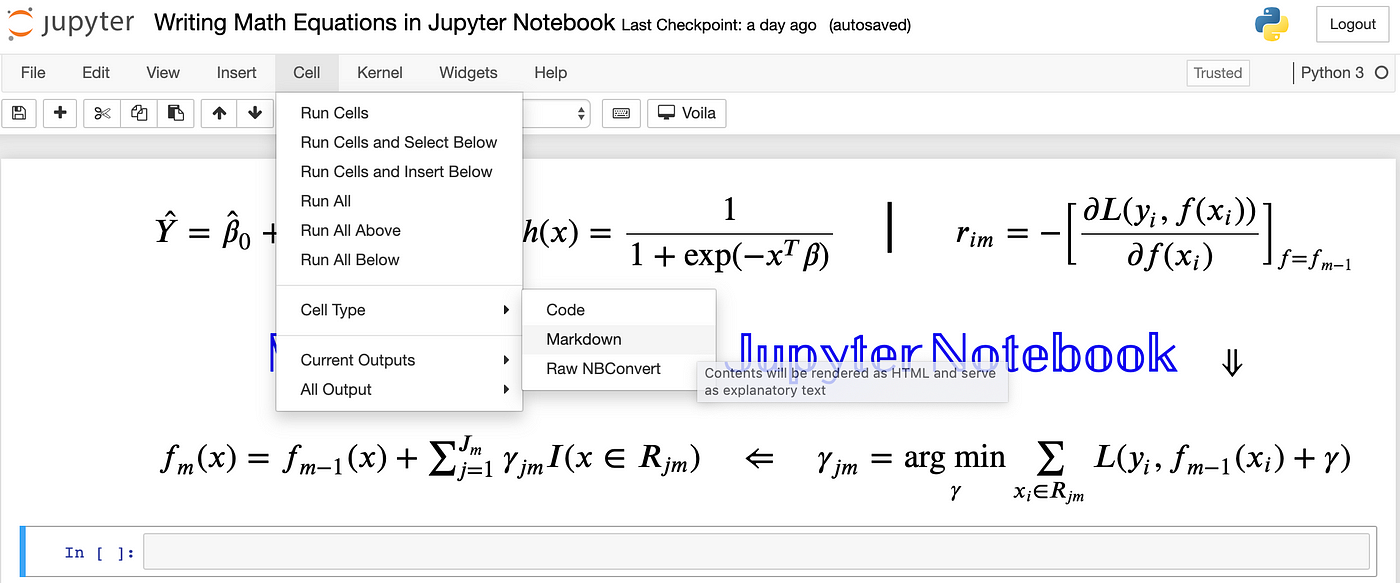Select Run All Above
Screen dimensions: 1400x583
399,230
